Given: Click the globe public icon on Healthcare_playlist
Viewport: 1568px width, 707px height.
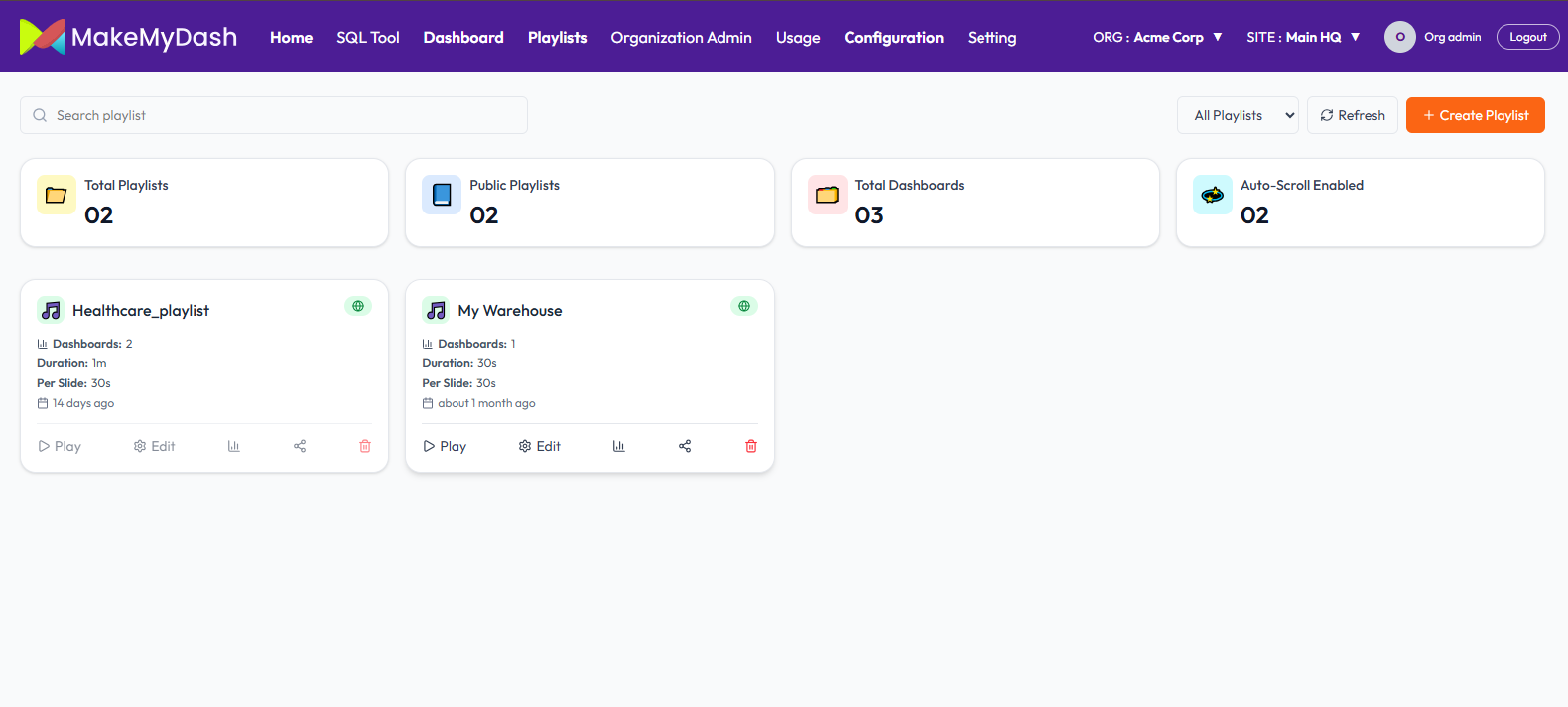Looking at the screenshot, I should [358, 306].
